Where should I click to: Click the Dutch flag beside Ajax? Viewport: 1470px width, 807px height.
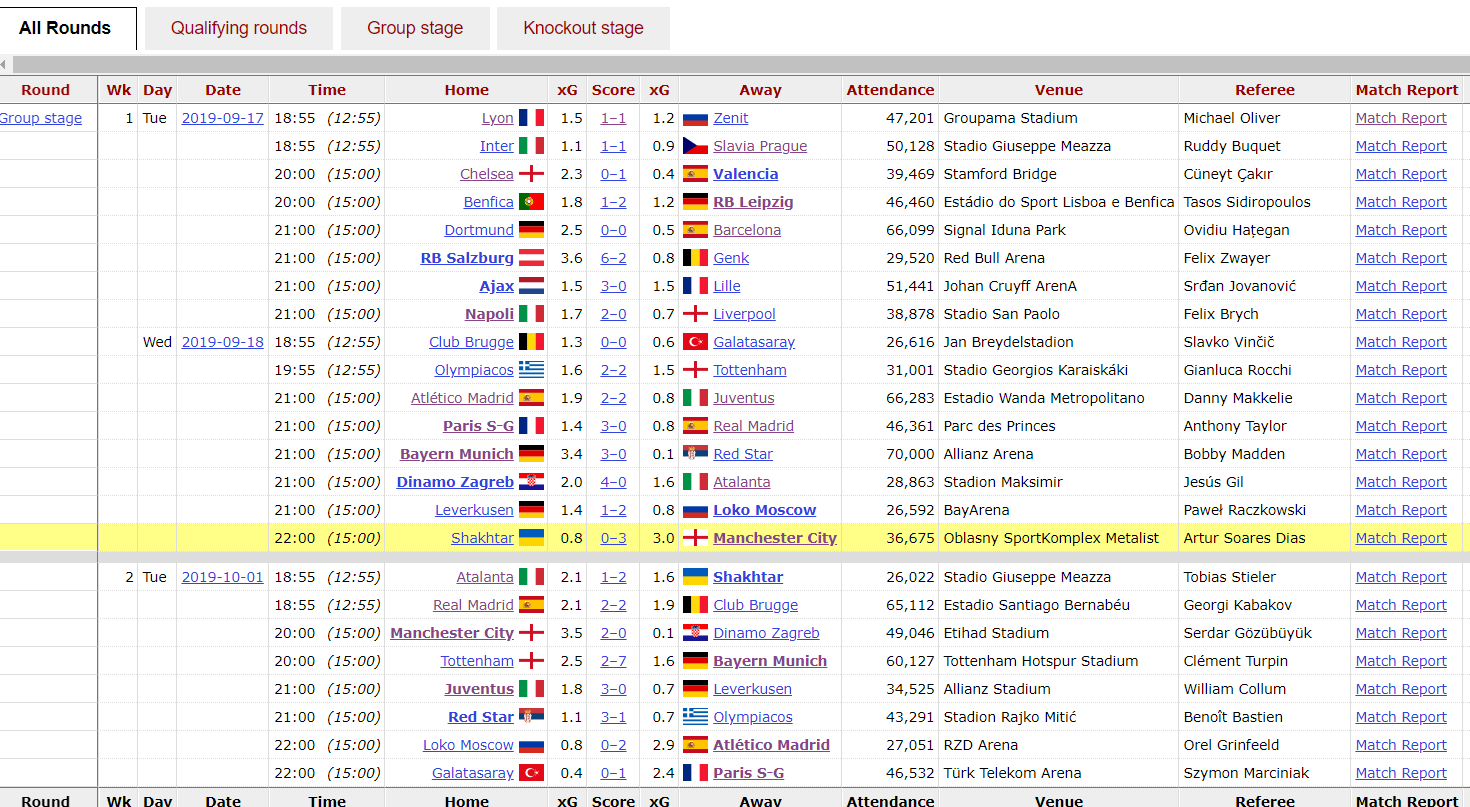click(x=531, y=286)
